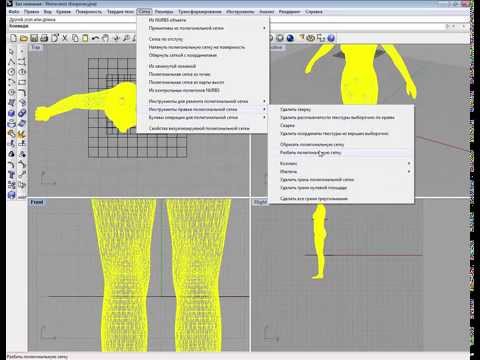Image resolution: width=480 pixels, height=360 pixels.
Task: Expand the Инструменты для ремонта полигональной сетки submenu
Action: [x=202, y=101]
